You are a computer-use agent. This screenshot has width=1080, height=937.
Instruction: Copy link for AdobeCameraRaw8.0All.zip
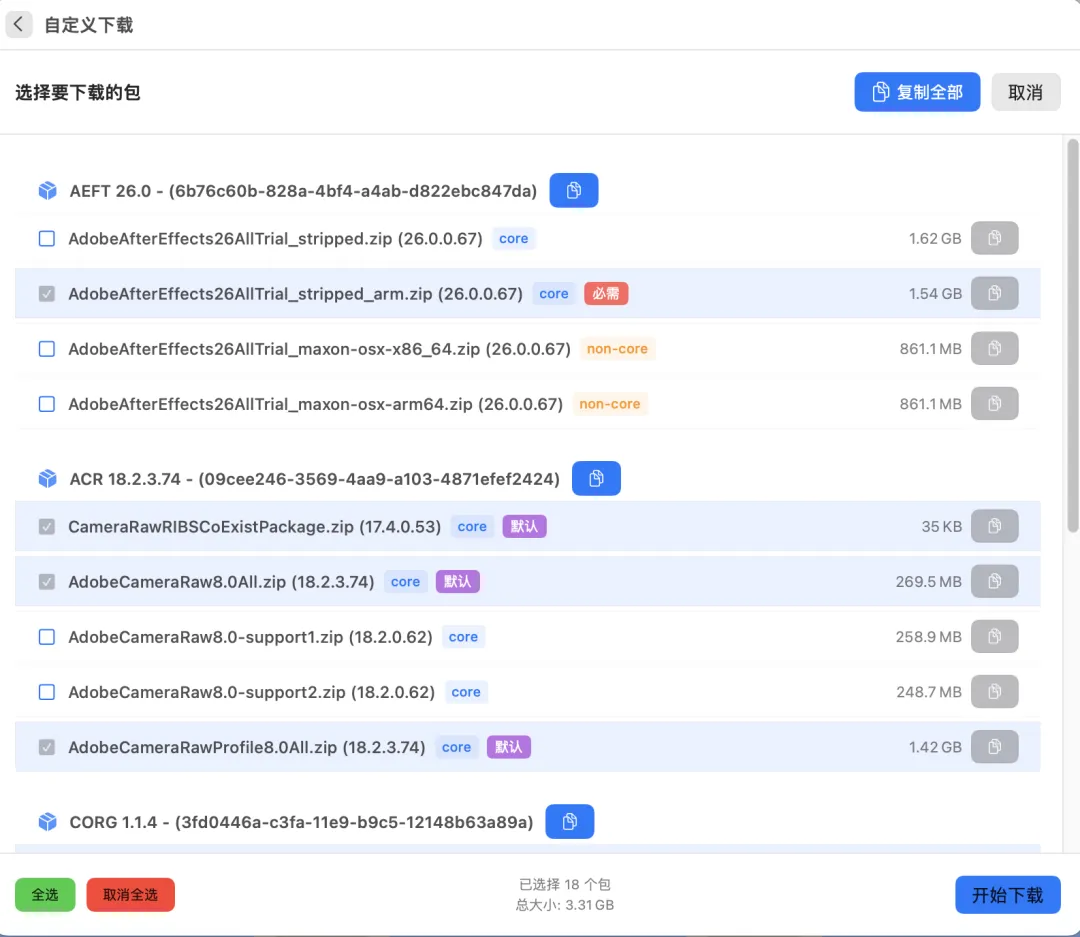[994, 581]
